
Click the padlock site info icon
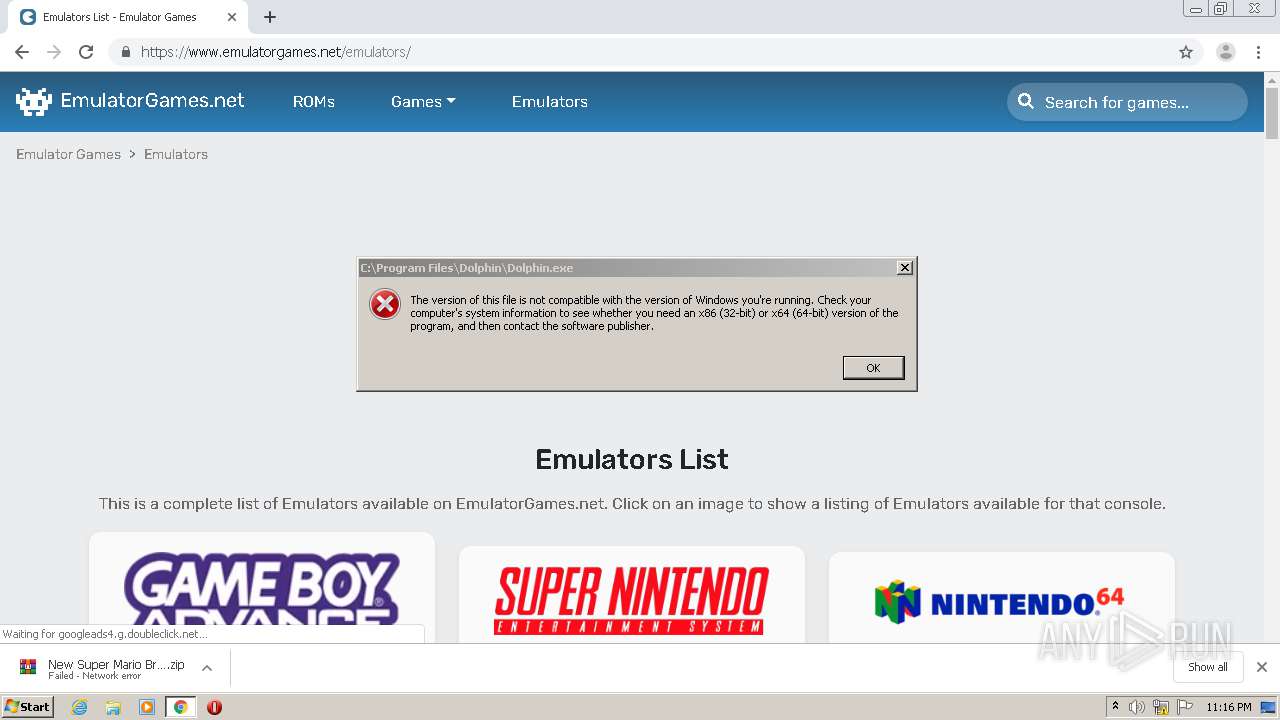[125, 52]
